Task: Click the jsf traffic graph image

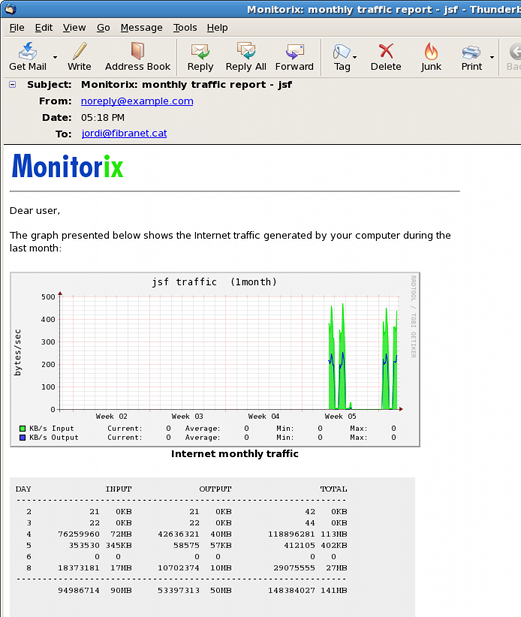Action: pyautogui.click(x=215, y=359)
